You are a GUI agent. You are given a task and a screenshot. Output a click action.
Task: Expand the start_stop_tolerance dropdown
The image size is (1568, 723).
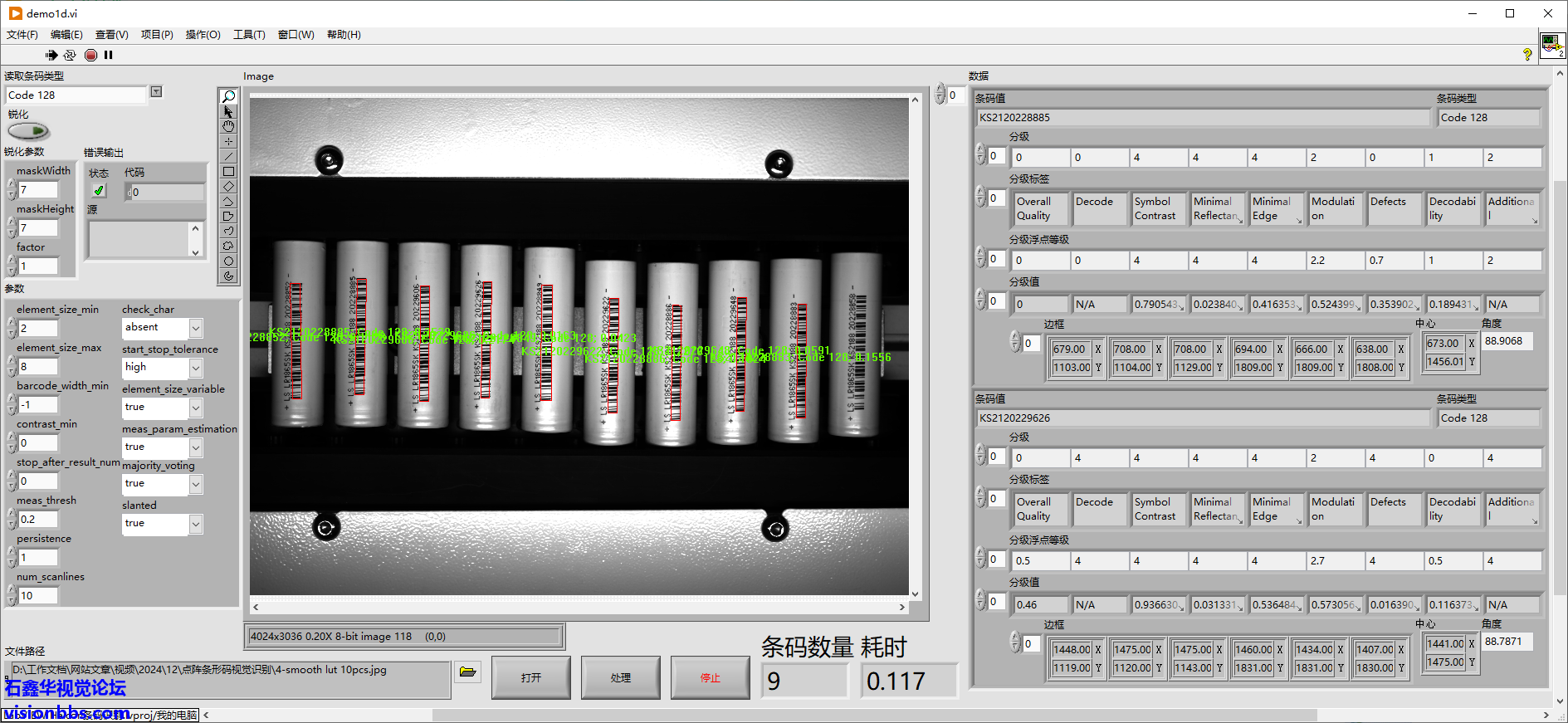pos(196,368)
